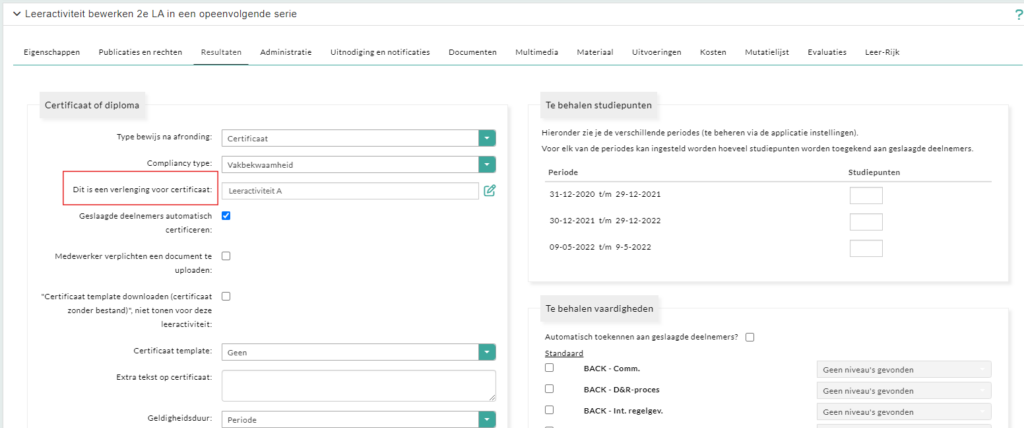This screenshot has height=428, width=1024.
Task: Click the edit icon beside Leeractiviteit A field
Action: pyautogui.click(x=490, y=190)
